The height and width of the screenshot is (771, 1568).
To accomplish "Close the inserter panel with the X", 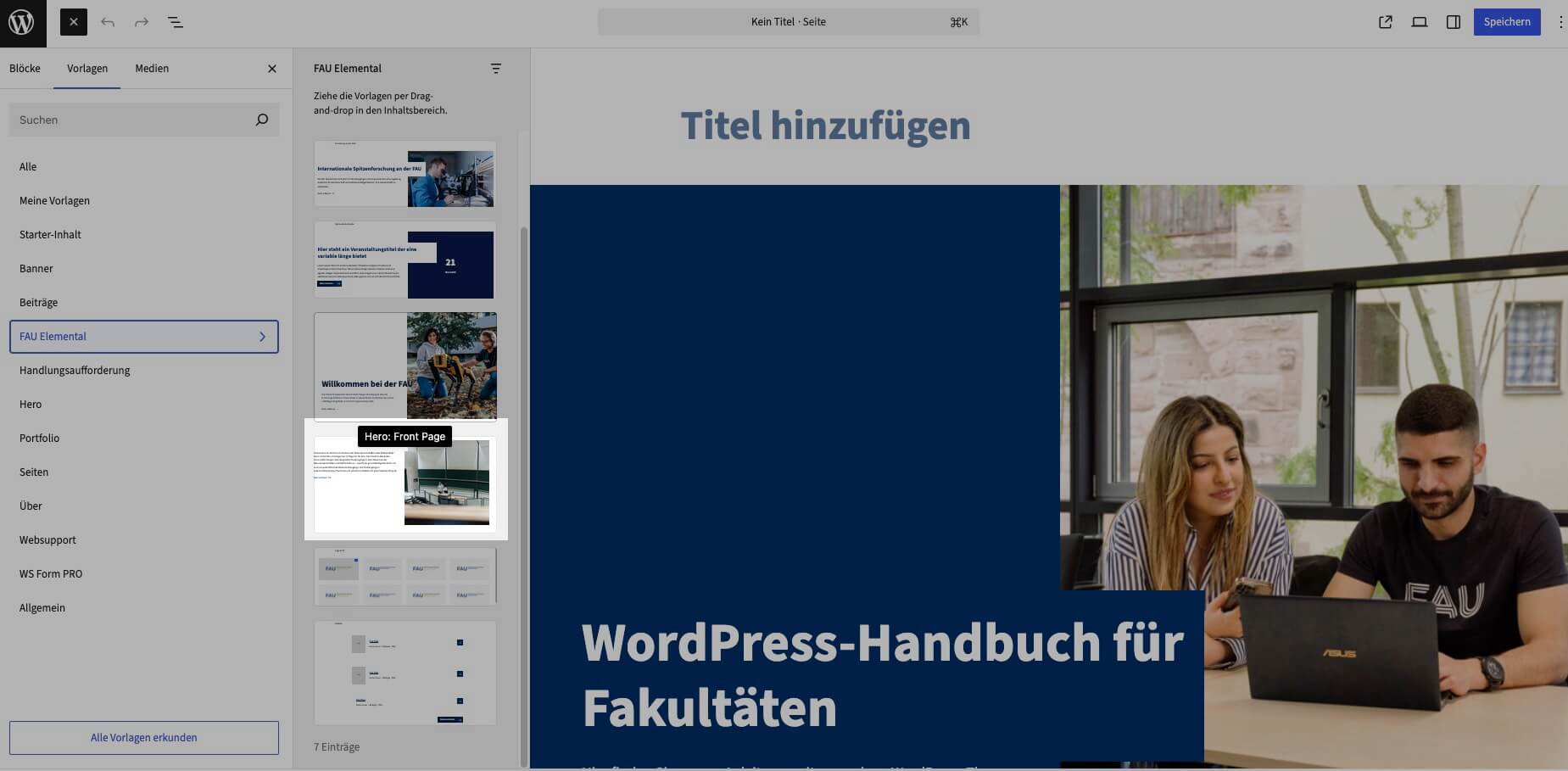I will pos(272,69).
